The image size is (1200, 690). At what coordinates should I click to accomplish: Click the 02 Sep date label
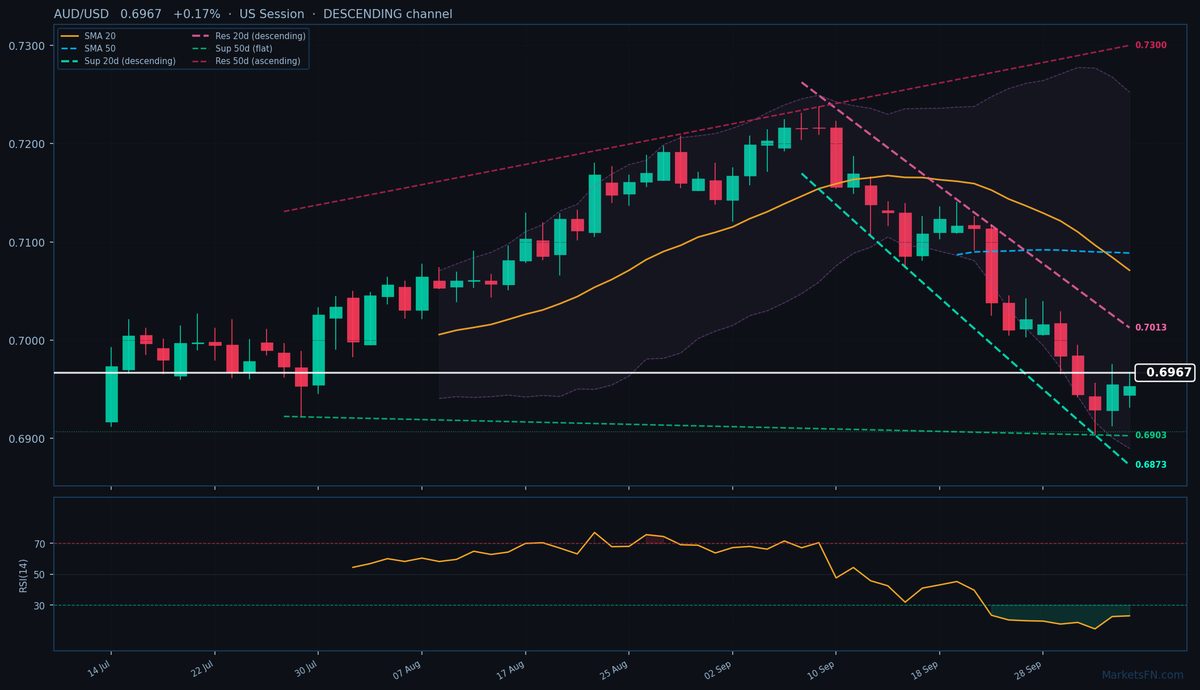pyautogui.click(x=718, y=669)
